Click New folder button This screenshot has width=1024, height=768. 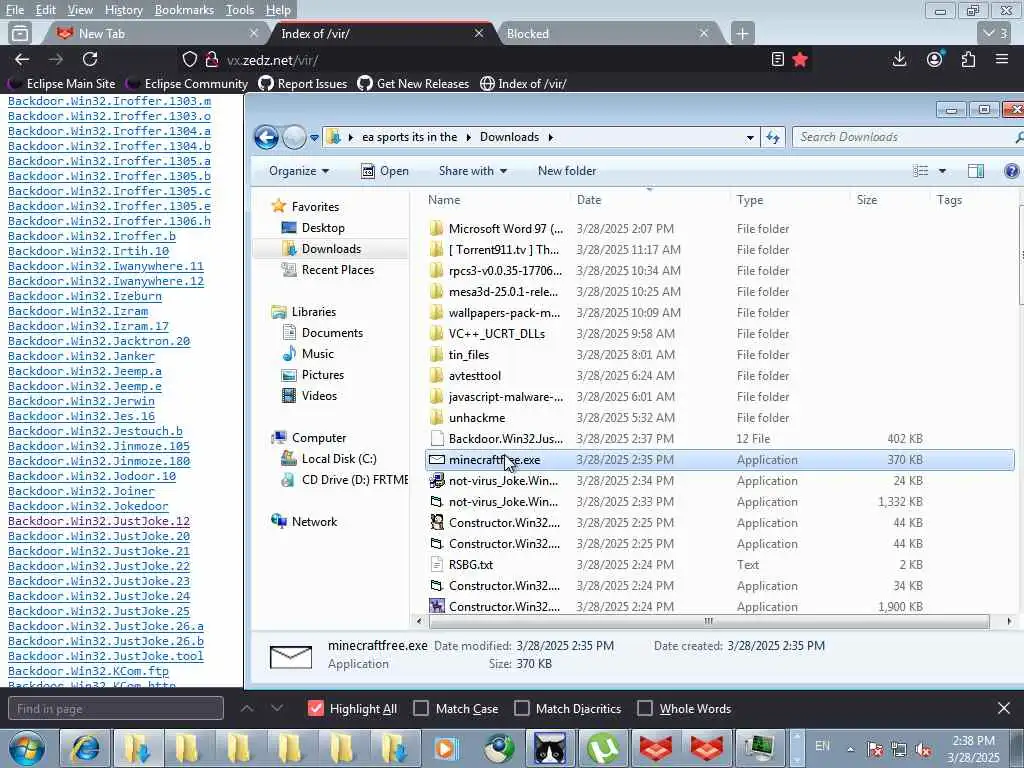point(567,171)
